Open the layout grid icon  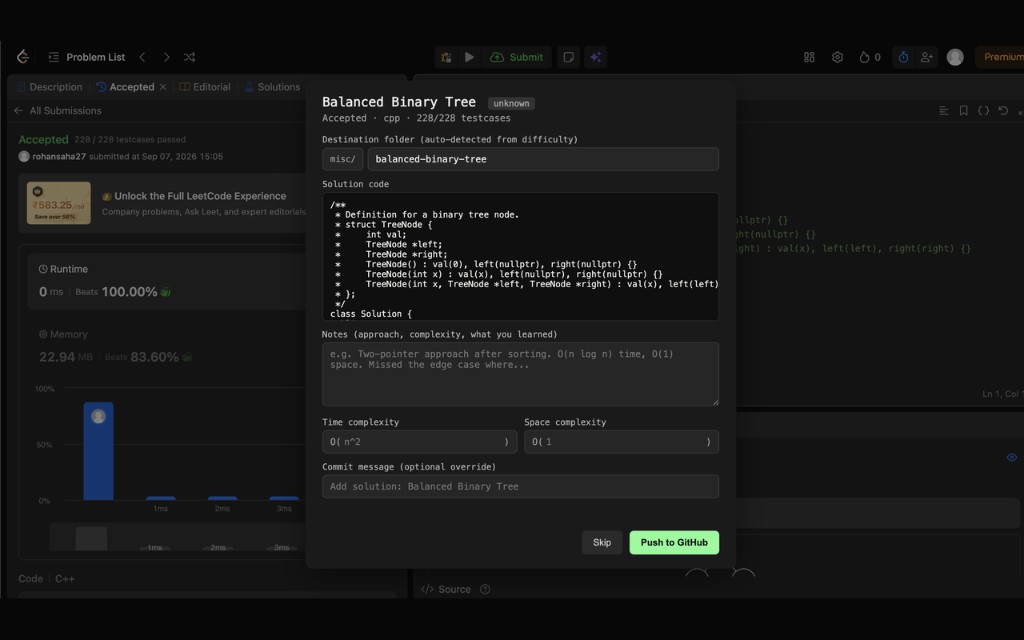coord(809,57)
